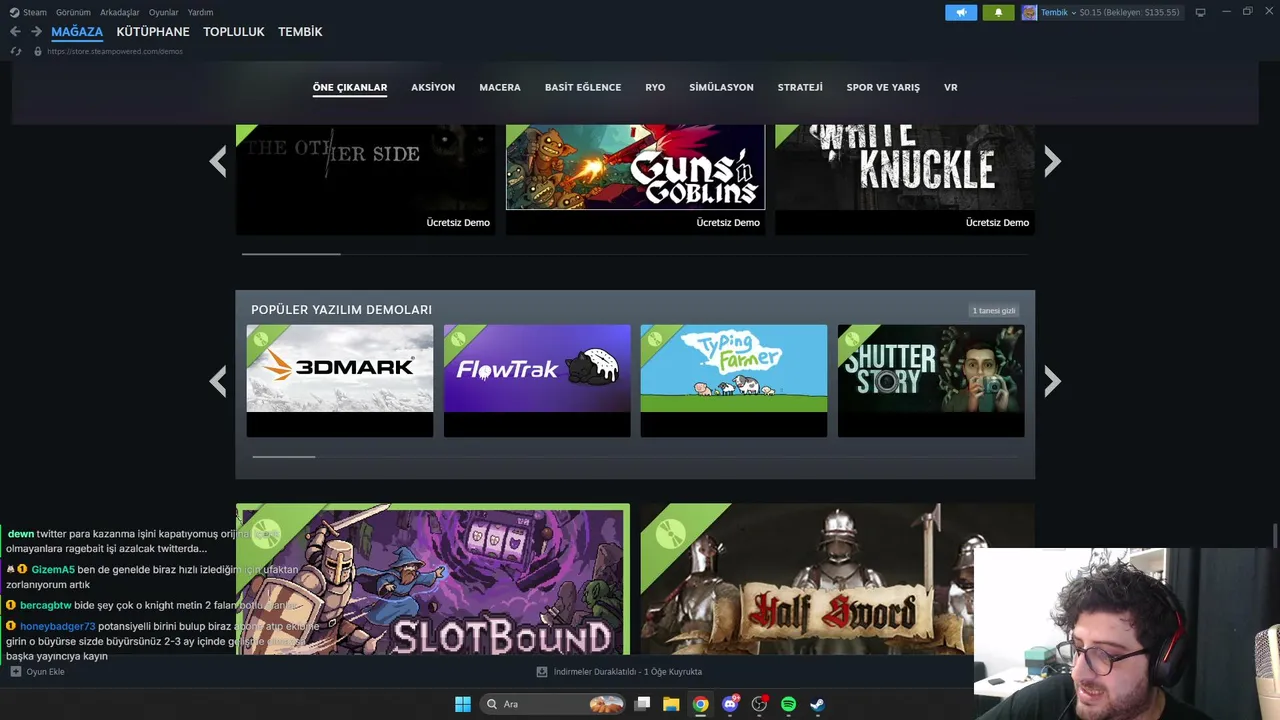This screenshot has width=1280, height=720.
Task: Open the Arkadaşlar menu
Action: (120, 12)
